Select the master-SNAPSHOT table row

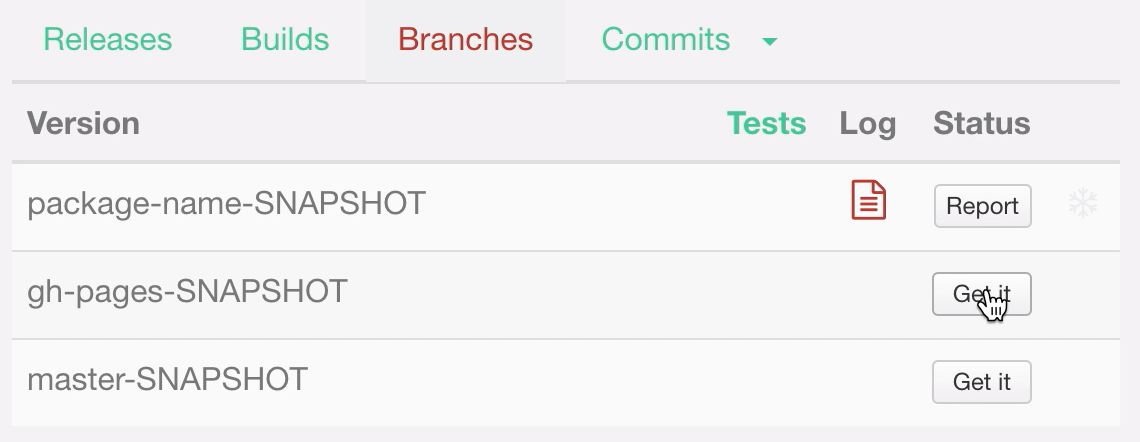pyautogui.click(x=600, y=382)
